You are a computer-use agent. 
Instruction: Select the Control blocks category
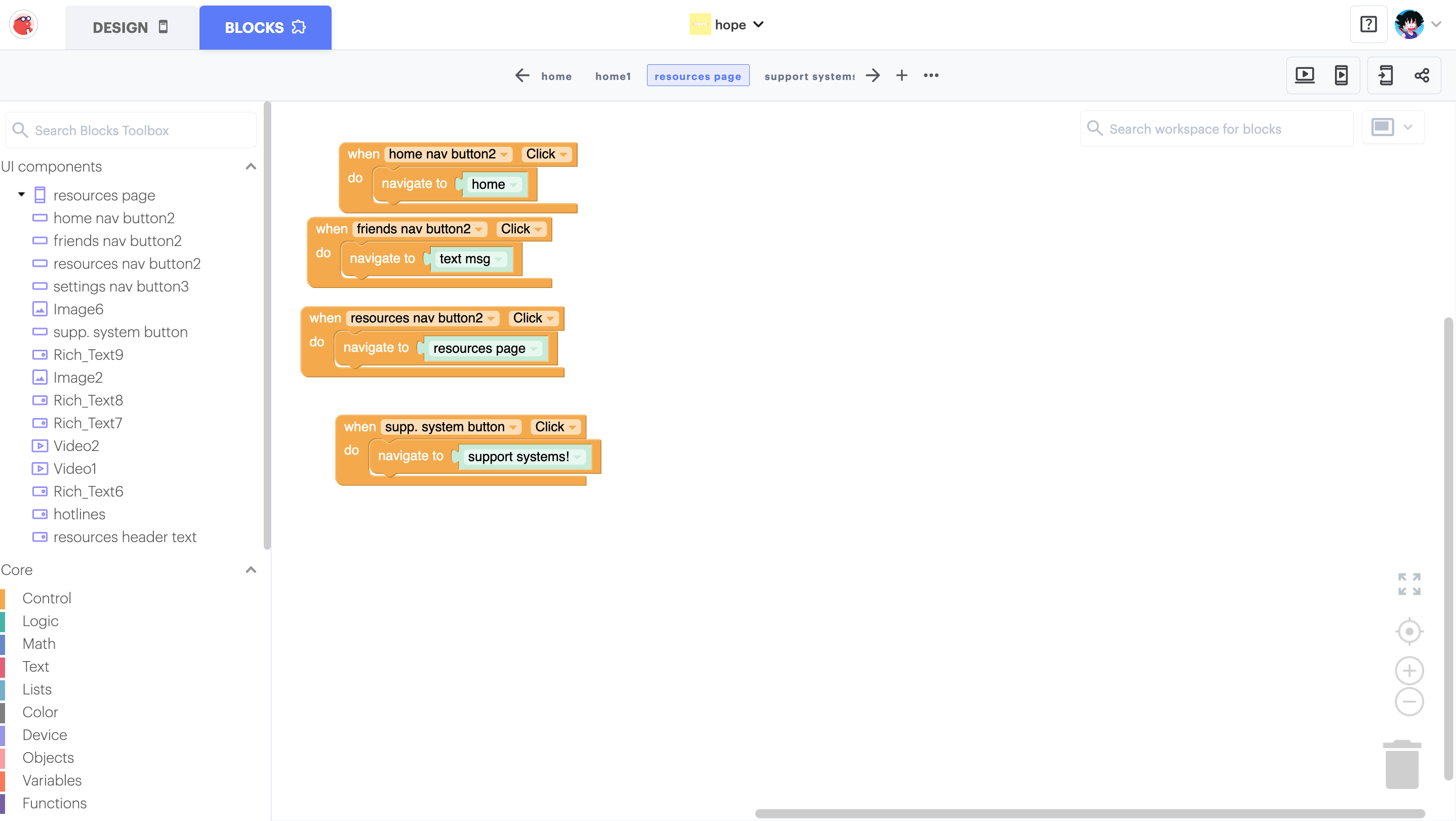click(47, 598)
